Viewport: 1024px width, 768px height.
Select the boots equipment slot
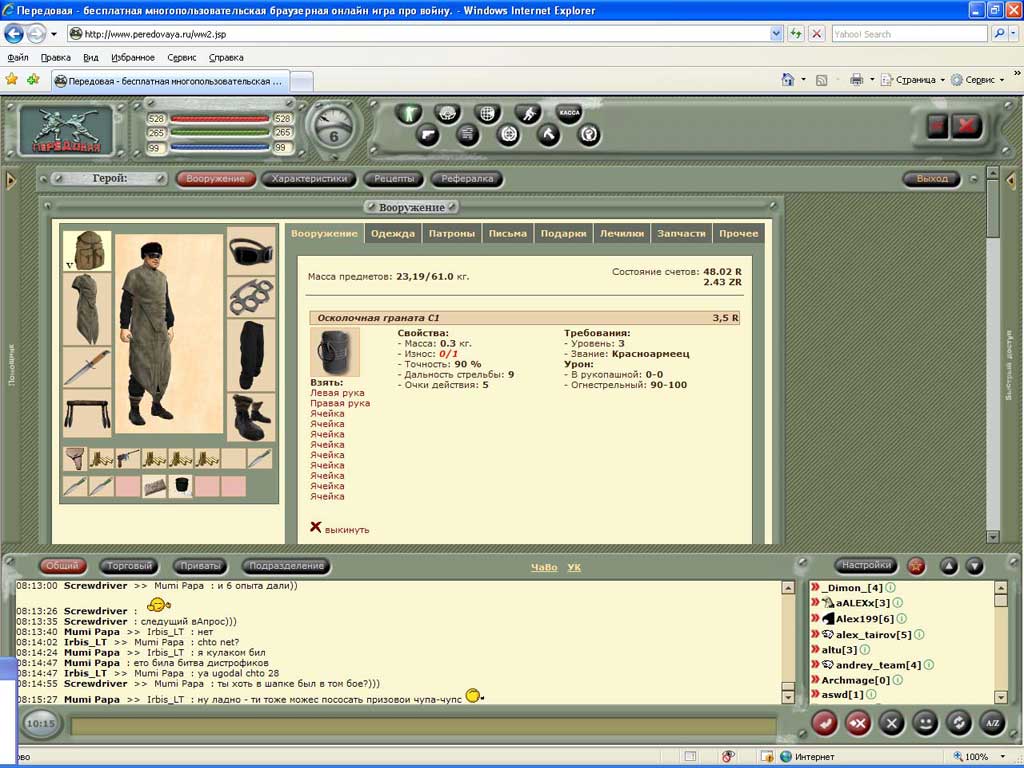click(x=251, y=417)
